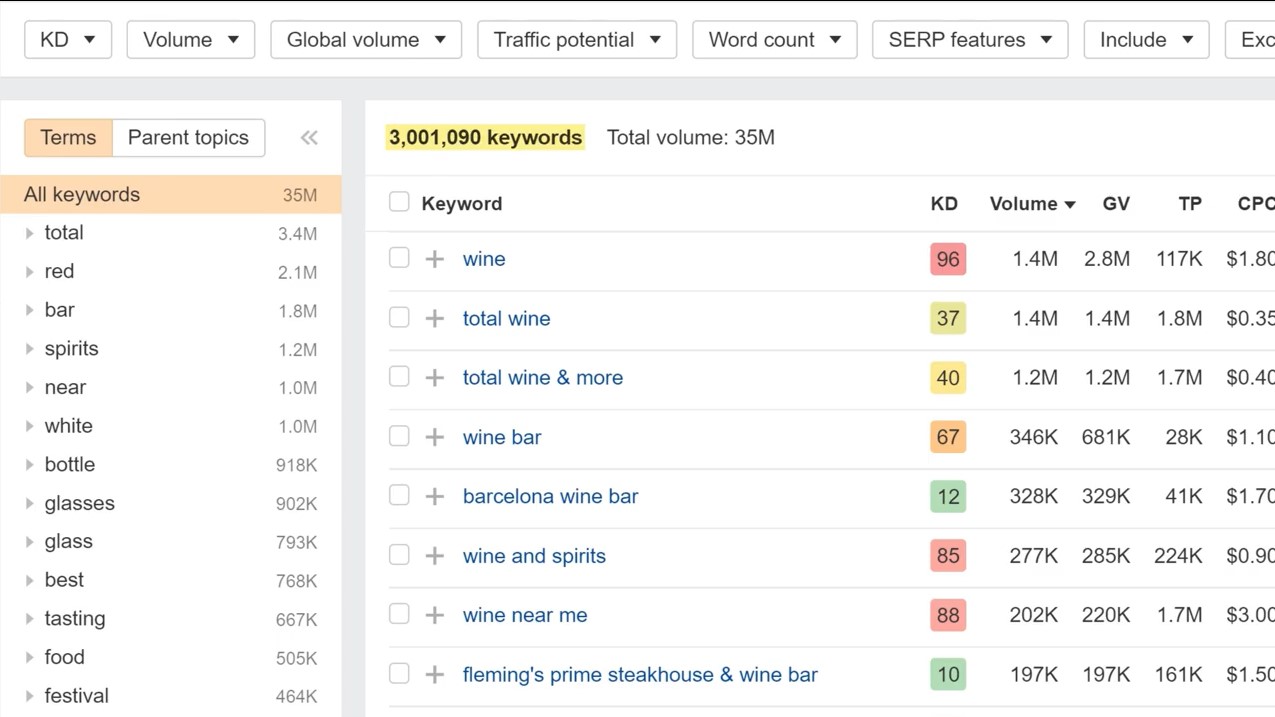
Task: Expand the 'total' term group
Action: (30, 233)
